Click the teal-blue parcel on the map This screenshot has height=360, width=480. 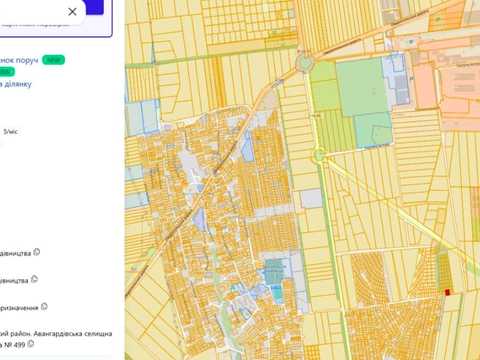(274, 272)
